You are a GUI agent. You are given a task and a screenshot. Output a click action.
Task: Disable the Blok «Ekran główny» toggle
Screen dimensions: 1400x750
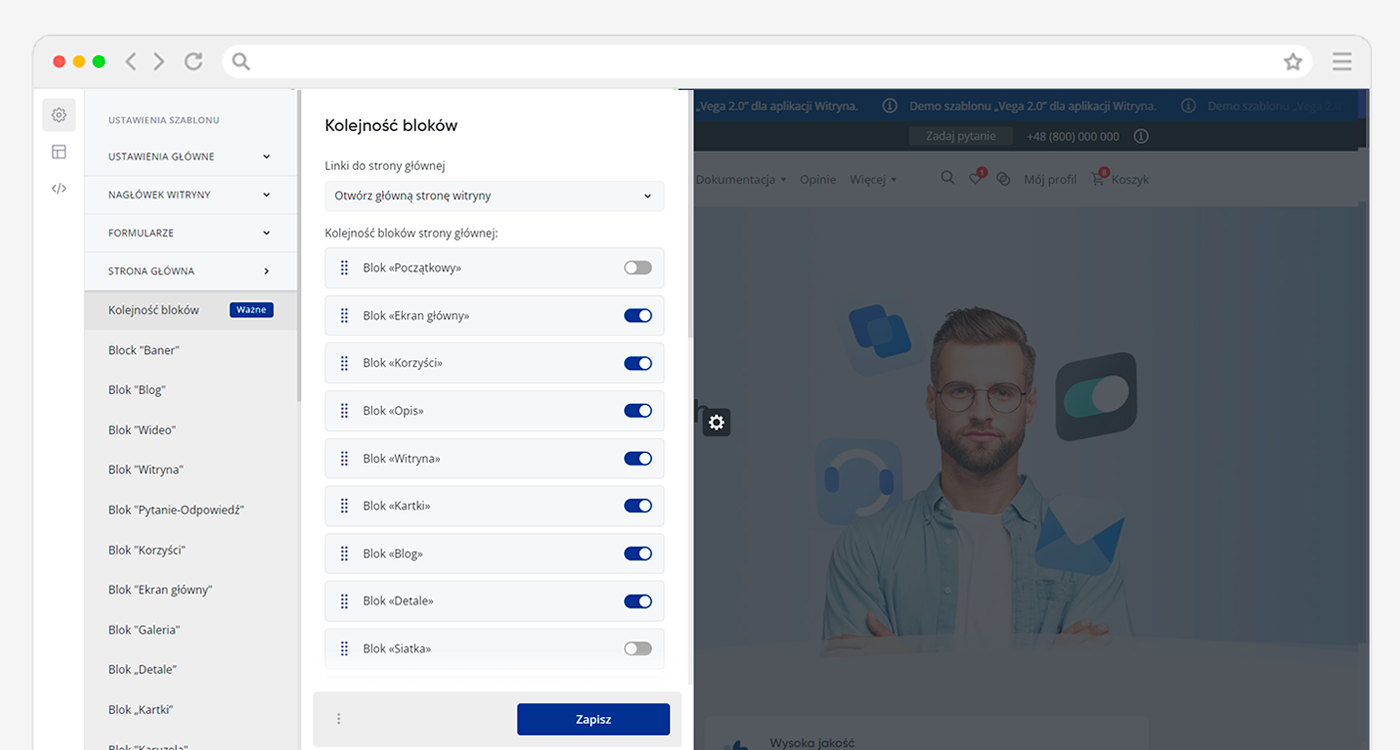click(x=638, y=315)
